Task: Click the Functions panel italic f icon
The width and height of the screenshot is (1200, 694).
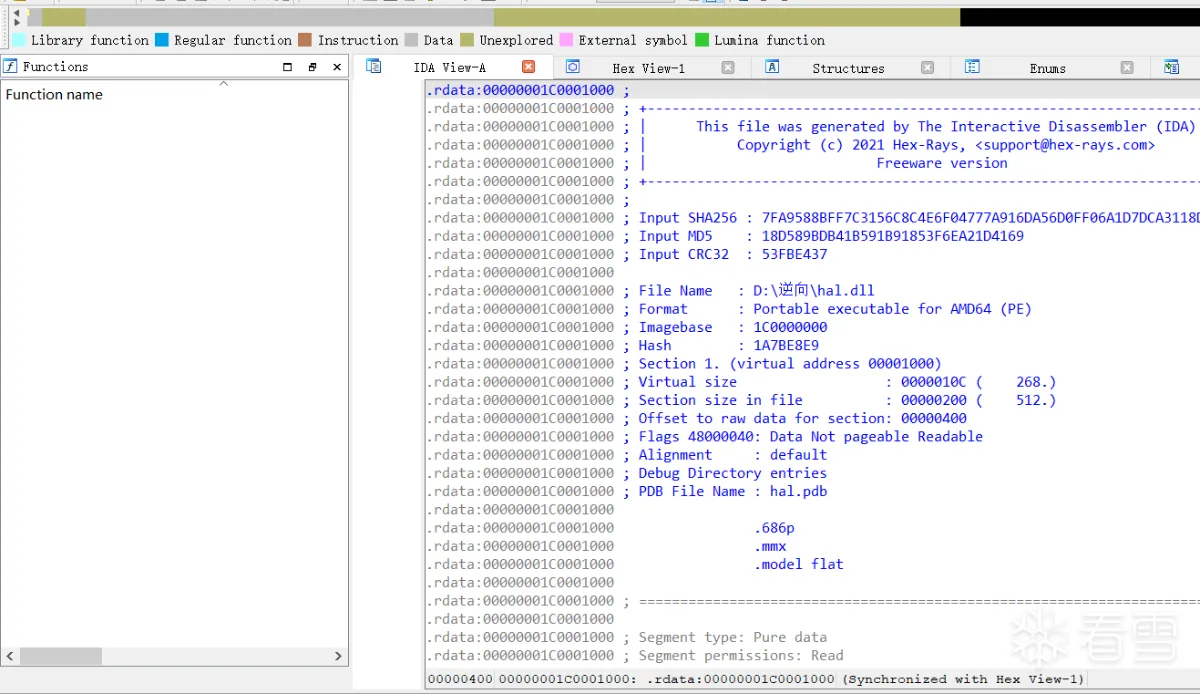Action: point(10,66)
